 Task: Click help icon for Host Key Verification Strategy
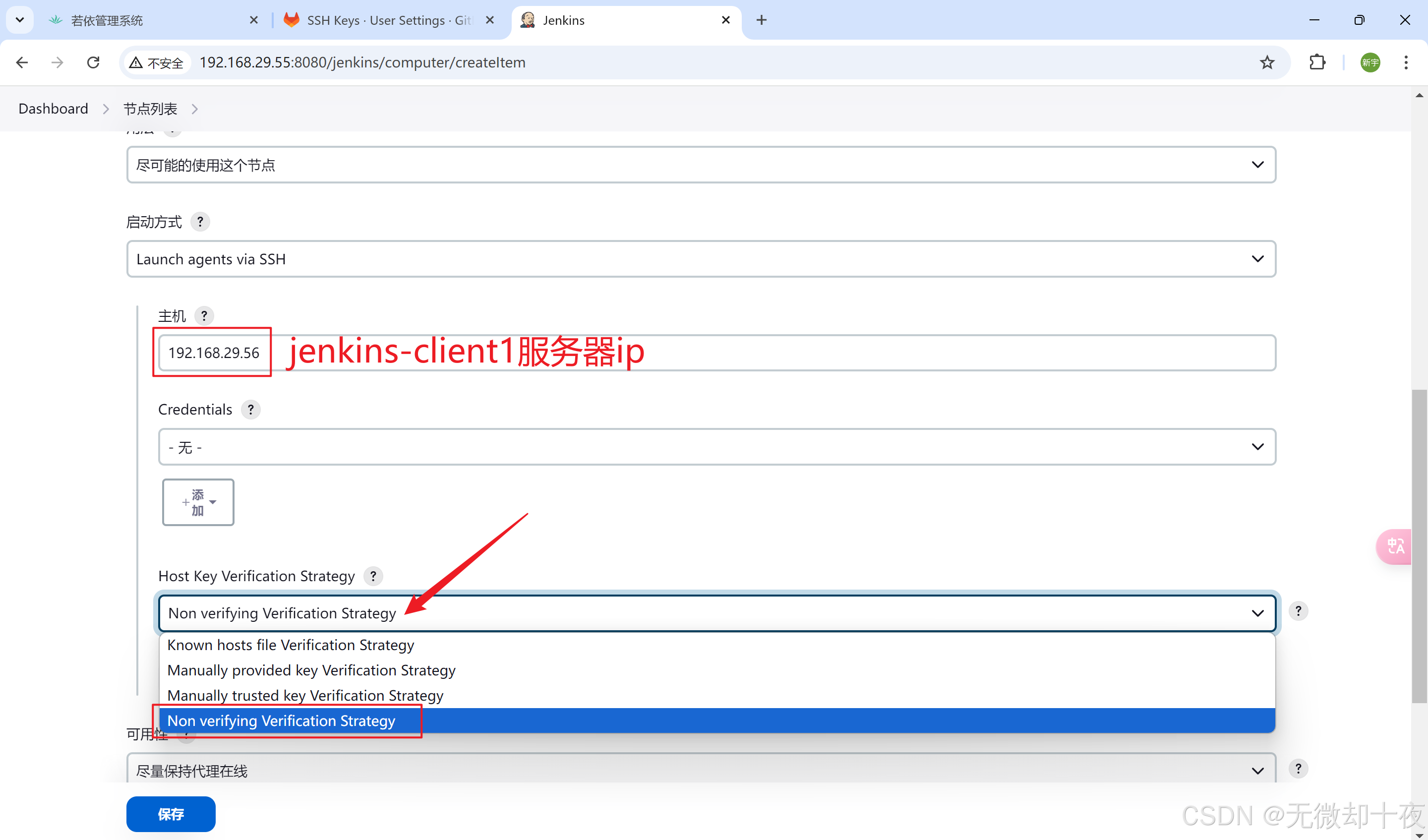point(373,576)
